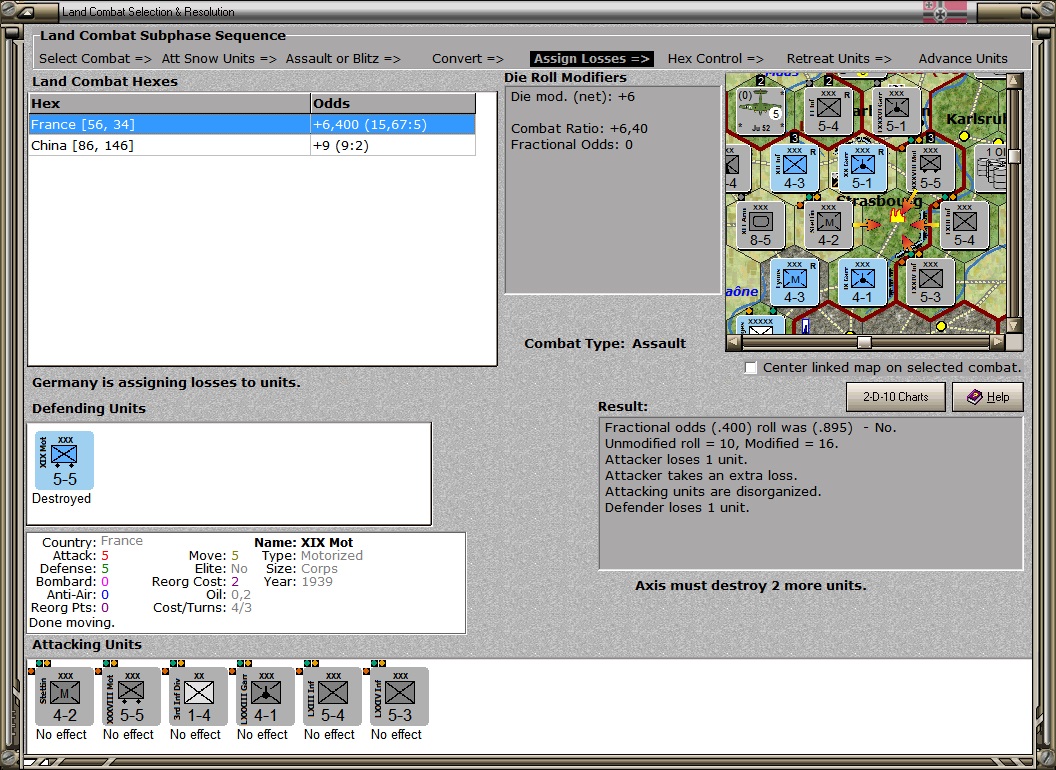
Task: Toggle Center linked map on selected combat
Action: [751, 368]
